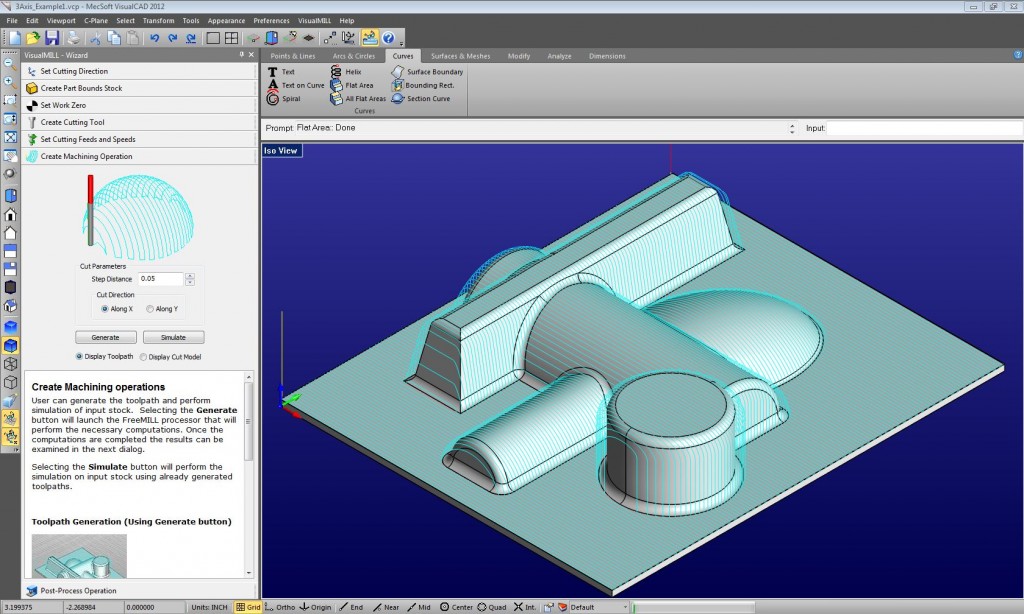Toggle Grid snap in the status bar
The width and height of the screenshot is (1024, 614).
246,607
